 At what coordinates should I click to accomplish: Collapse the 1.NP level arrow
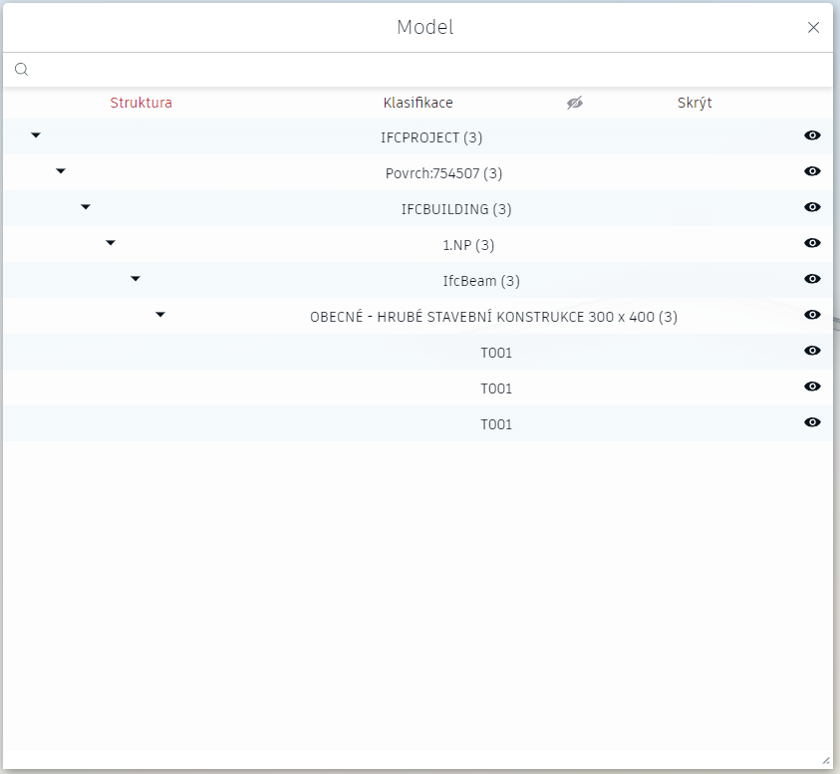pyautogui.click(x=111, y=243)
